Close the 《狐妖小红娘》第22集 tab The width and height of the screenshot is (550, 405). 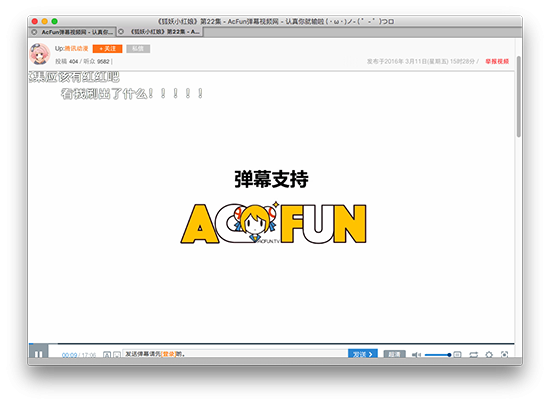coord(121,32)
